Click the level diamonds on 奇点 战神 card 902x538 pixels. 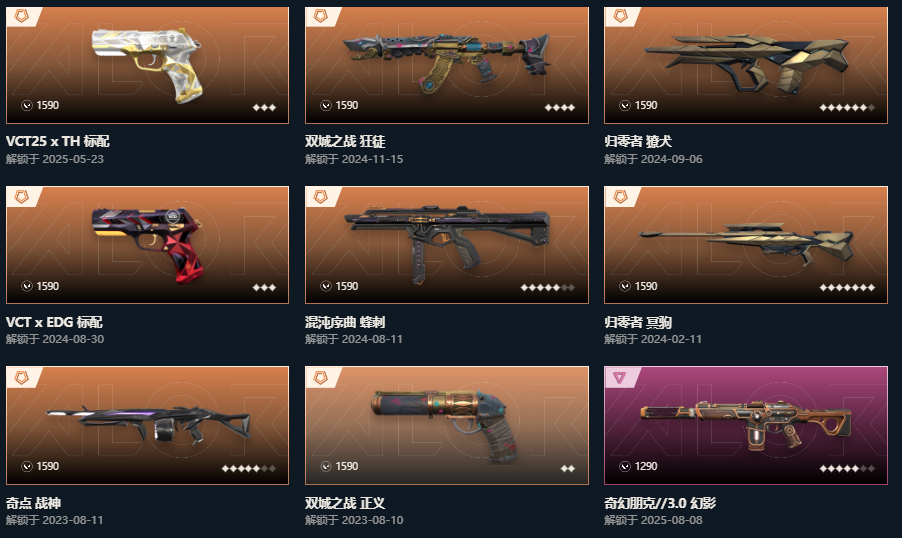[x=249, y=468]
